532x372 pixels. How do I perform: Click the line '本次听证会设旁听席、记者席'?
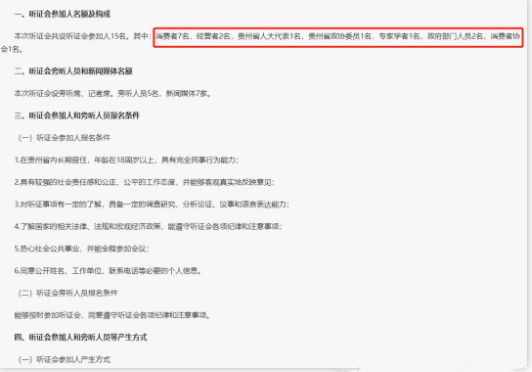click(62, 93)
